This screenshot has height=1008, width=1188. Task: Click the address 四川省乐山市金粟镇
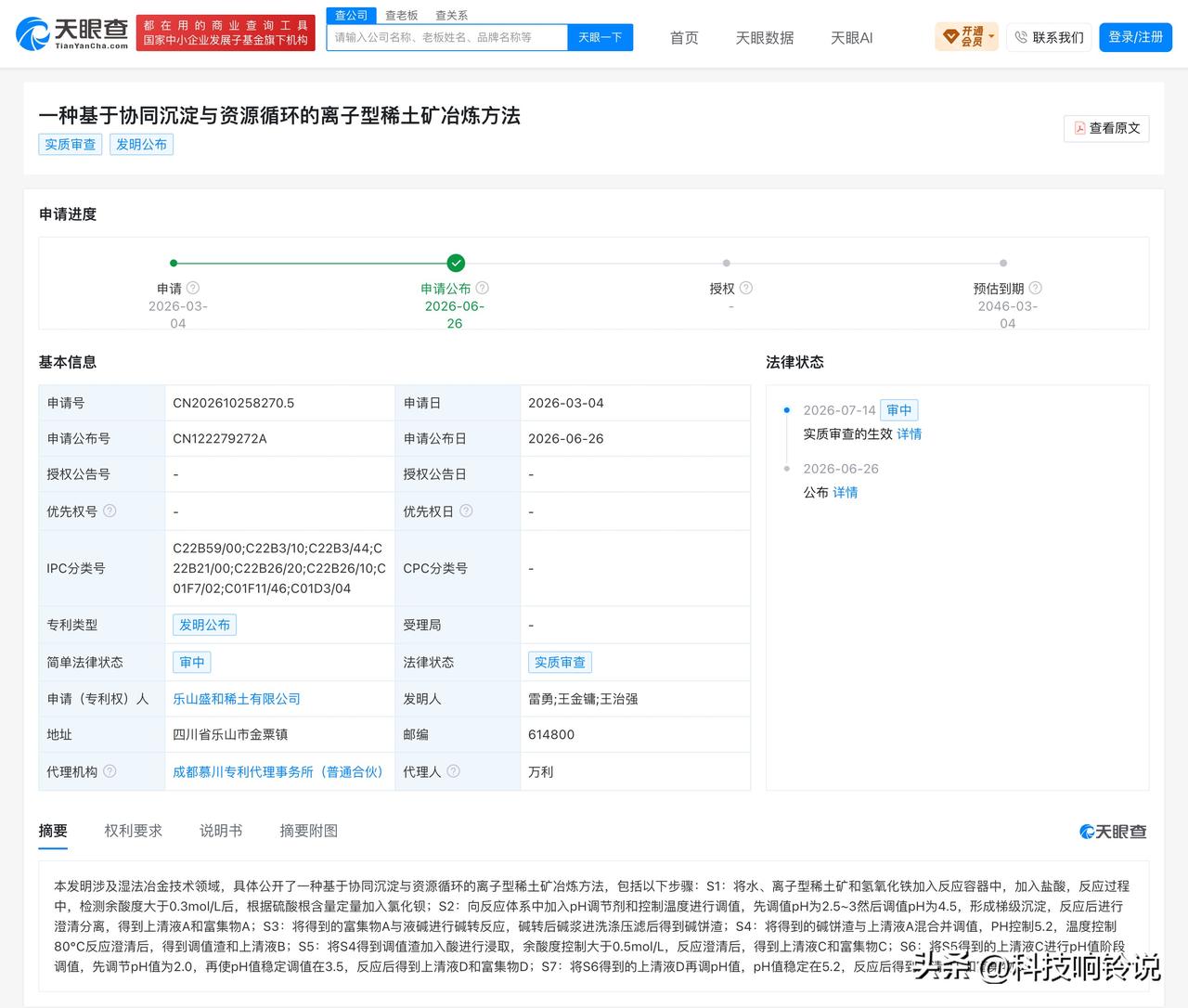[230, 734]
